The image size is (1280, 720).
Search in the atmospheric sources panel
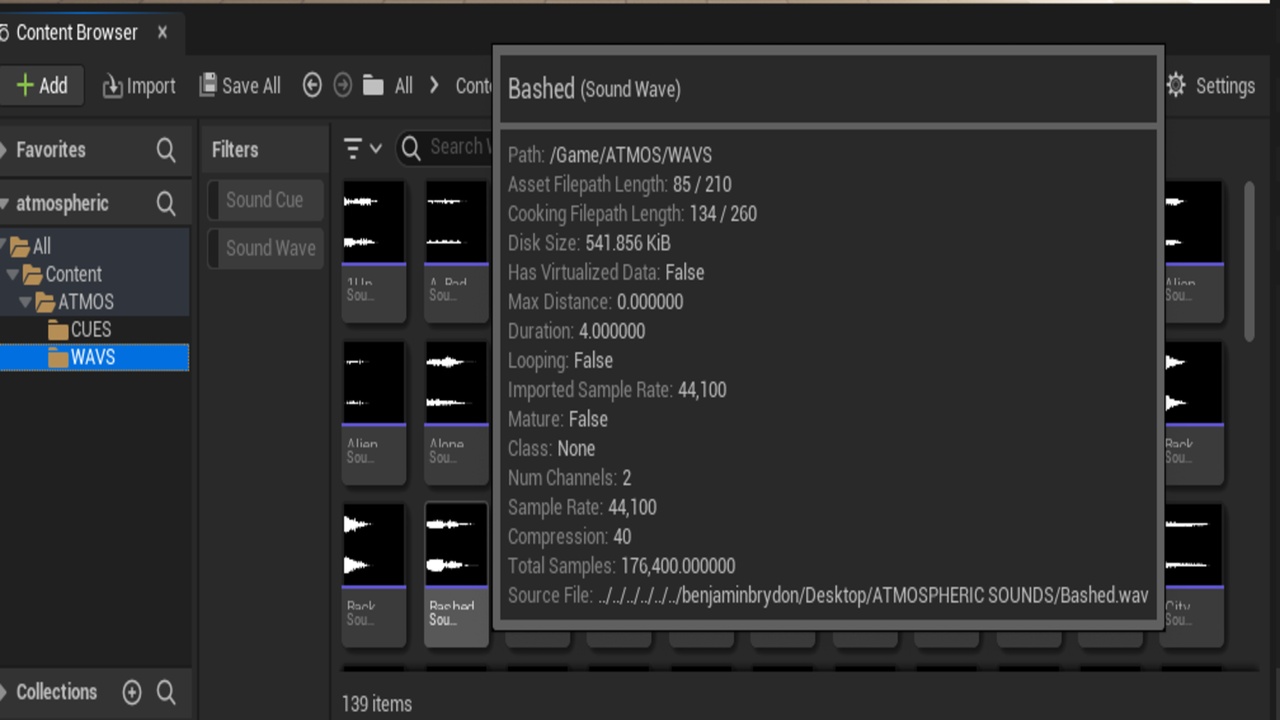[166, 204]
